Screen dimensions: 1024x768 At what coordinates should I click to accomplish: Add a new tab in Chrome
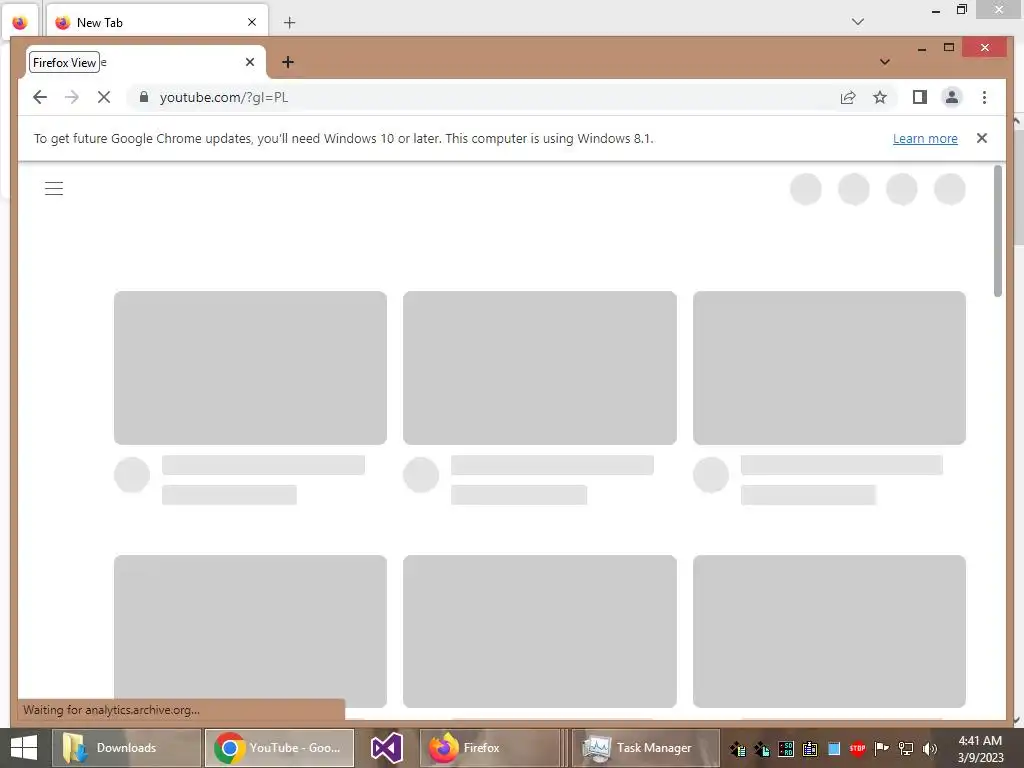[287, 62]
